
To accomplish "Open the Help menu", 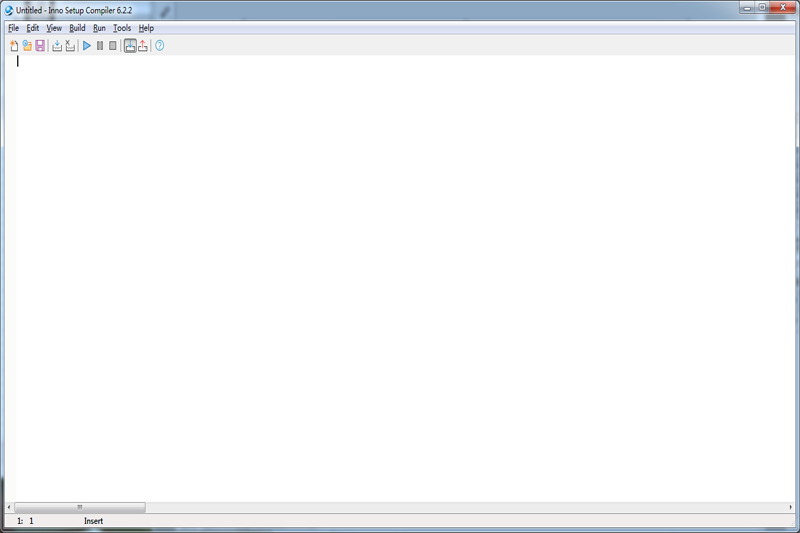I will (146, 28).
